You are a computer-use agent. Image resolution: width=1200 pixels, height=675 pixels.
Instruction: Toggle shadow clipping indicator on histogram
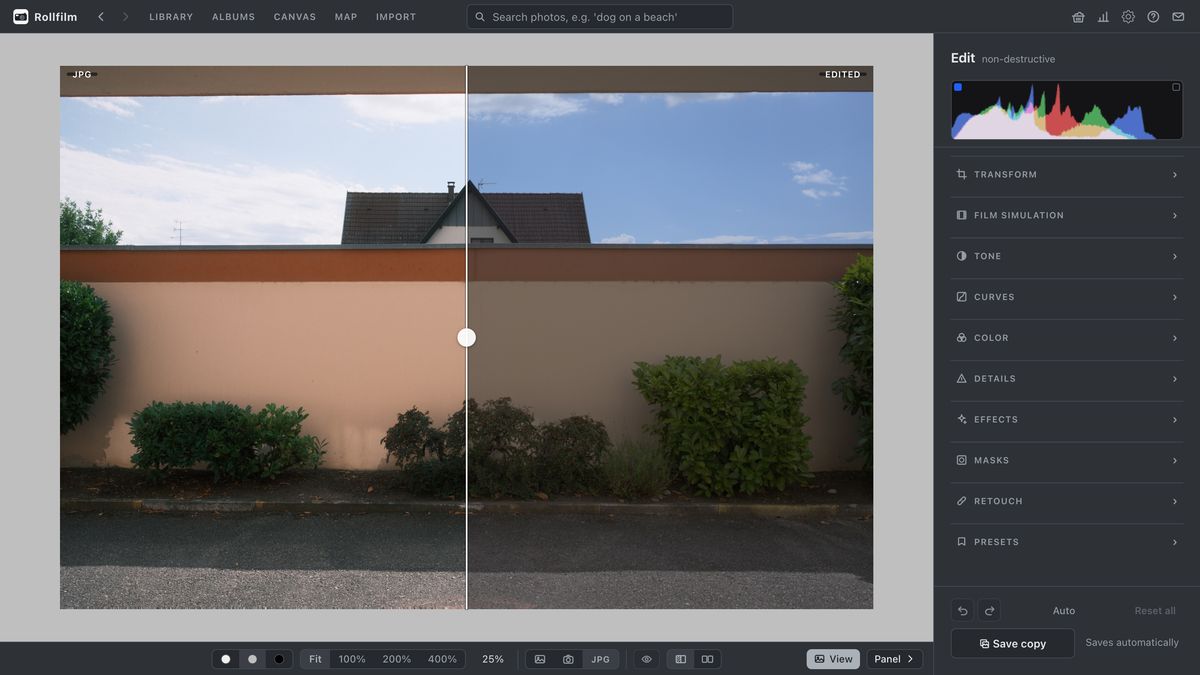coord(958,88)
